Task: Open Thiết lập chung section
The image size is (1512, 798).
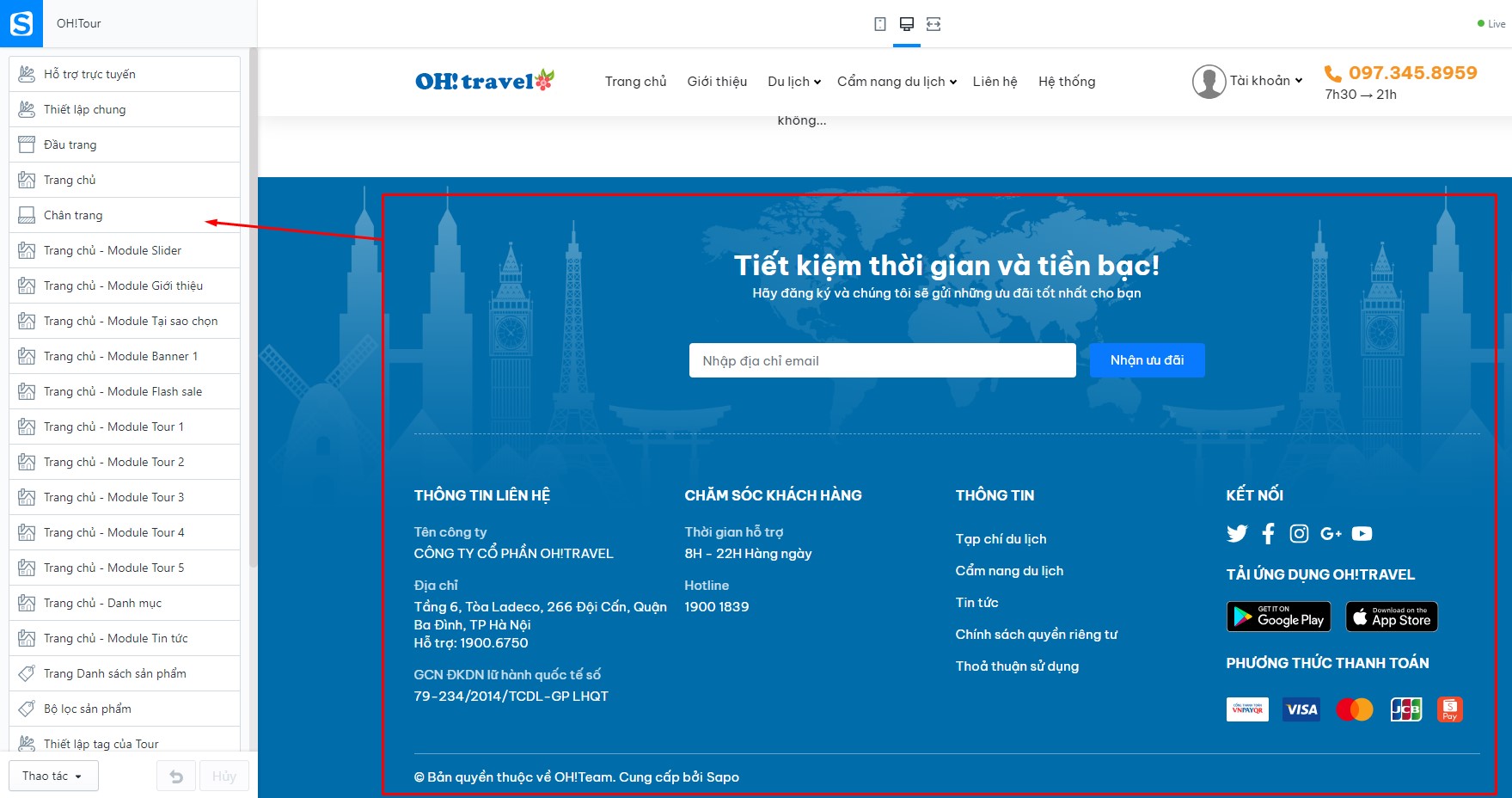Action: 125,109
